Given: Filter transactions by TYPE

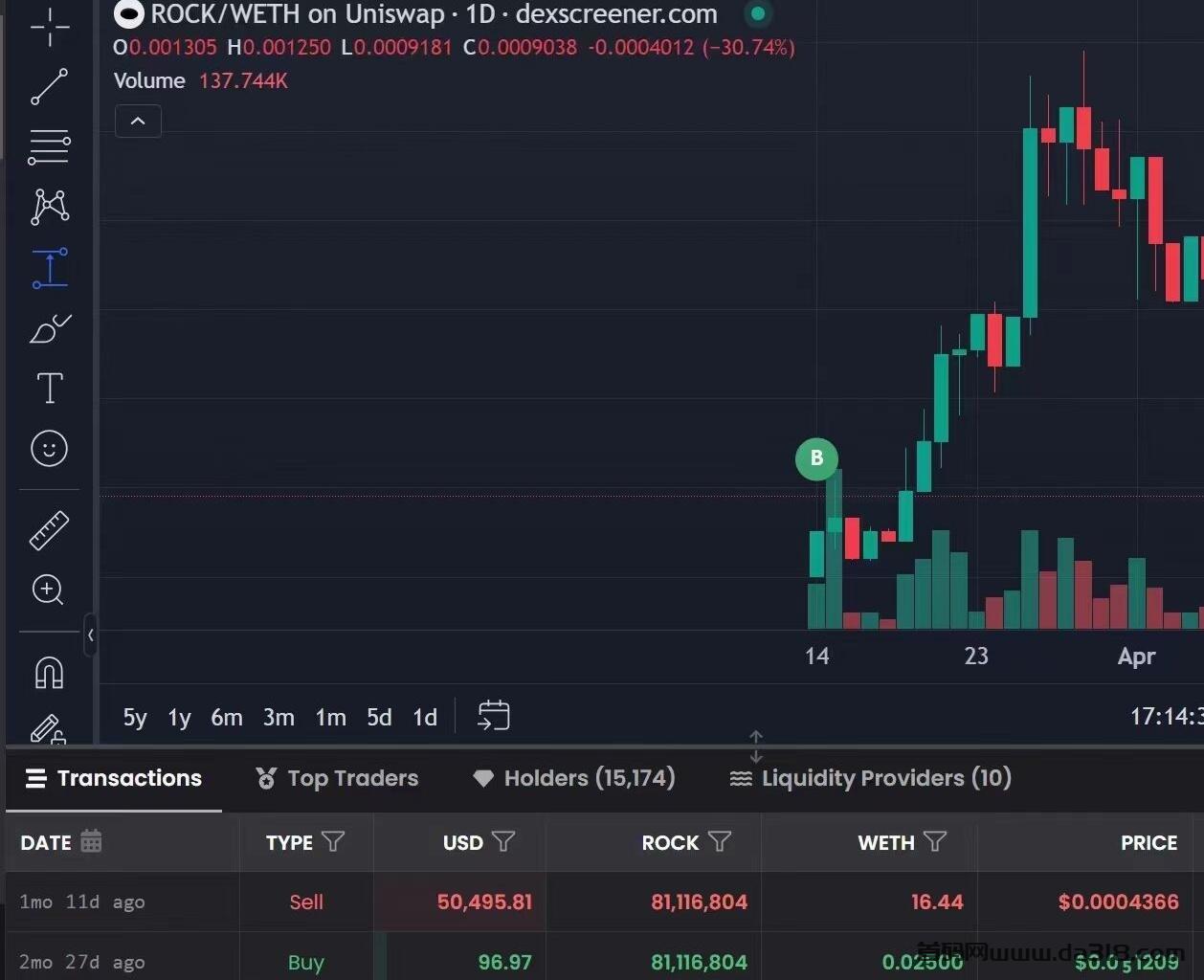Looking at the screenshot, I should [x=333, y=841].
